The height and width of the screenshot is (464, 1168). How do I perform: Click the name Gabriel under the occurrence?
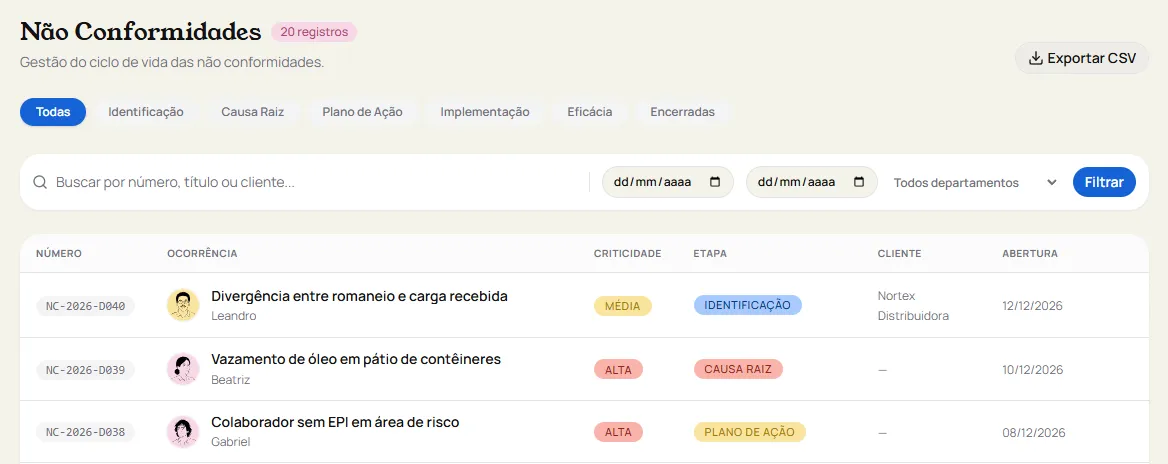(x=231, y=442)
